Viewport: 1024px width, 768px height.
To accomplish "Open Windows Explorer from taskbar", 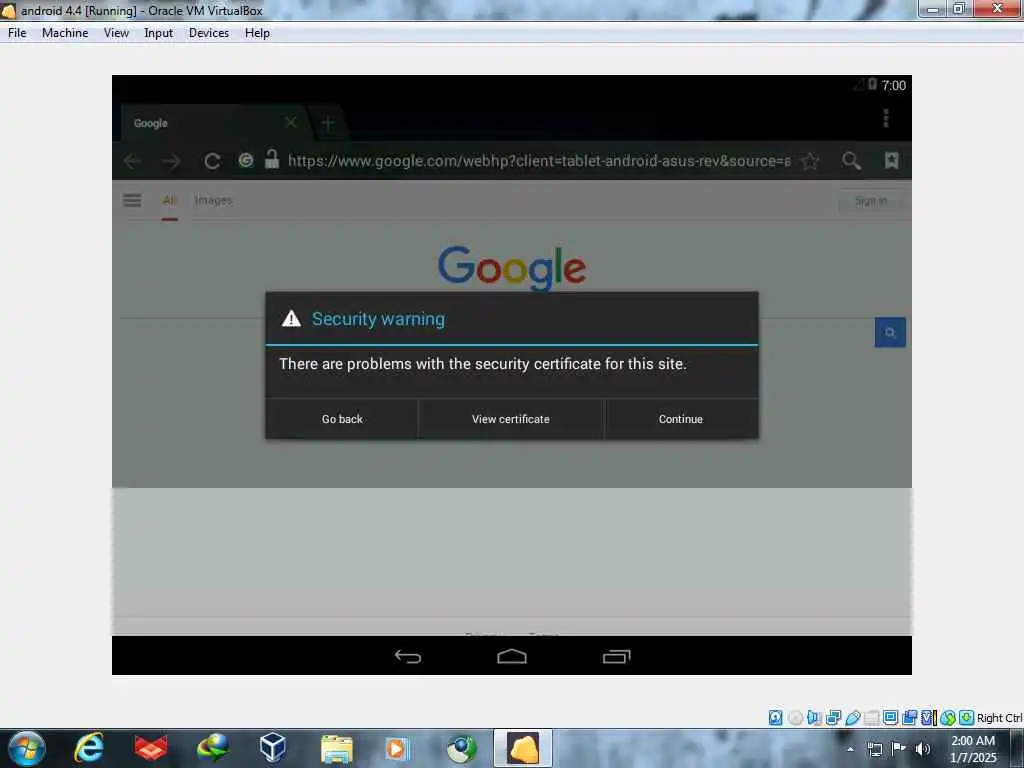I will coord(336,748).
